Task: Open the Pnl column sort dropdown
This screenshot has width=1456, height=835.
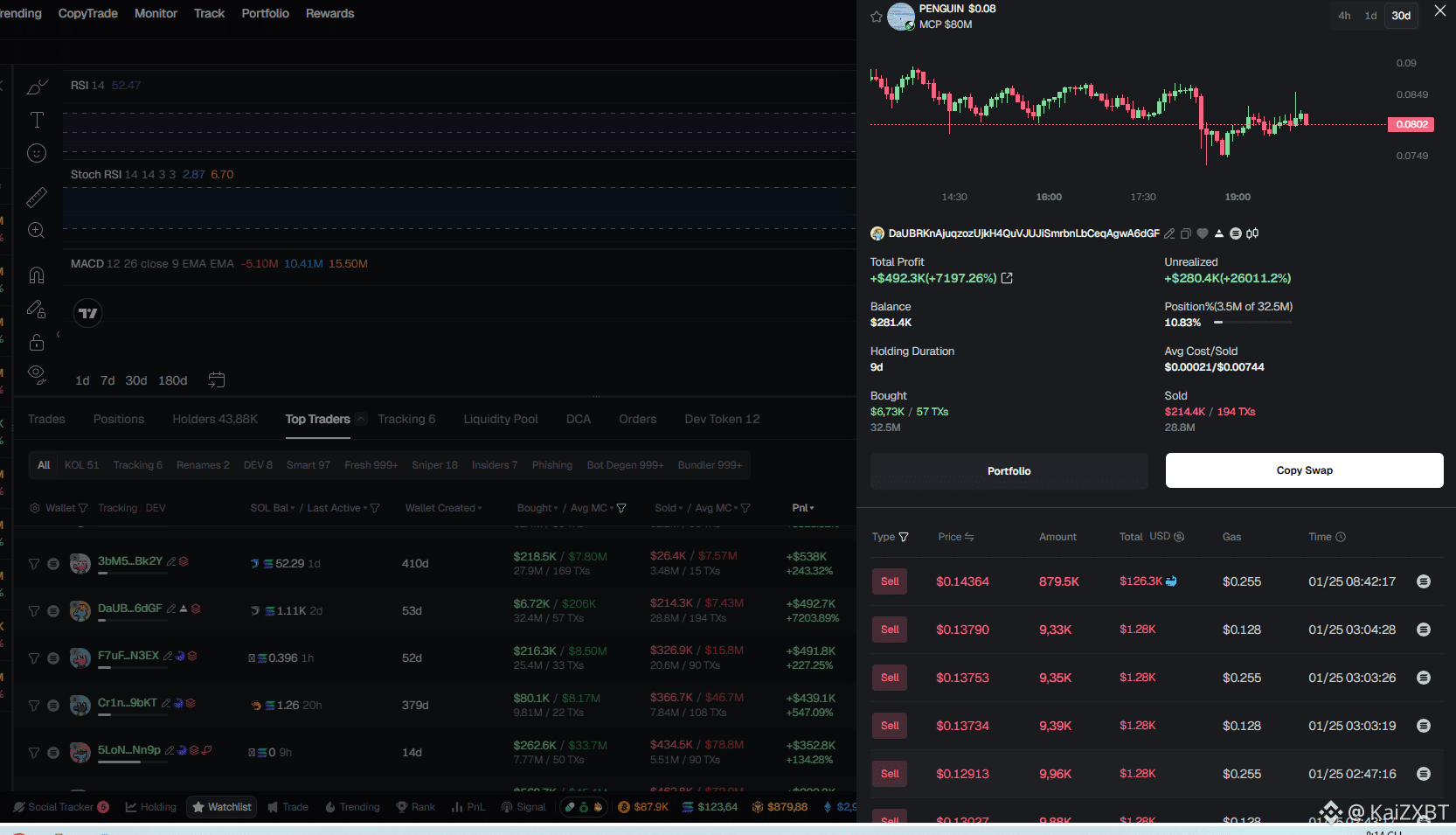Action: tap(803, 508)
